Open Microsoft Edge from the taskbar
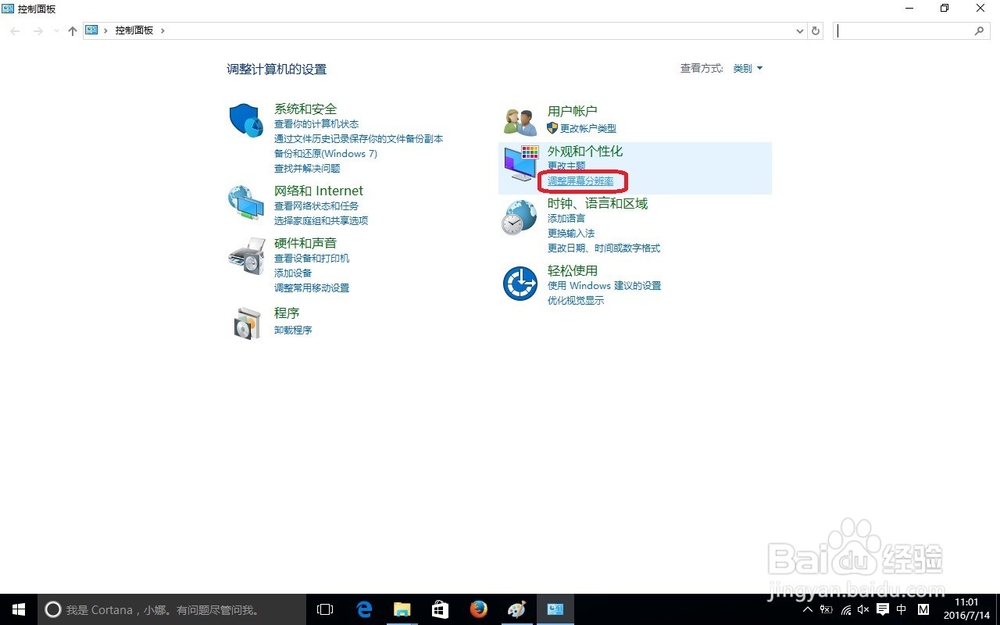Viewport: 1000px width, 625px height. pyautogui.click(x=363, y=609)
